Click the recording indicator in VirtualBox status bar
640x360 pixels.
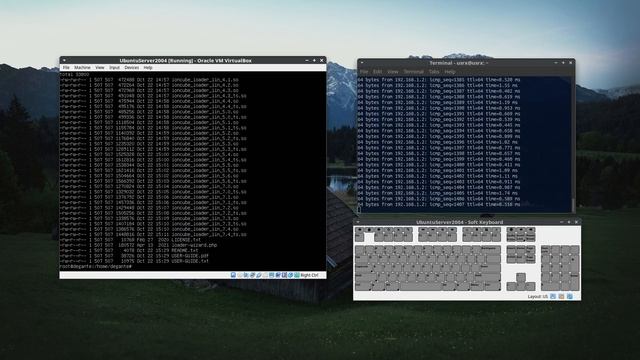point(278,275)
